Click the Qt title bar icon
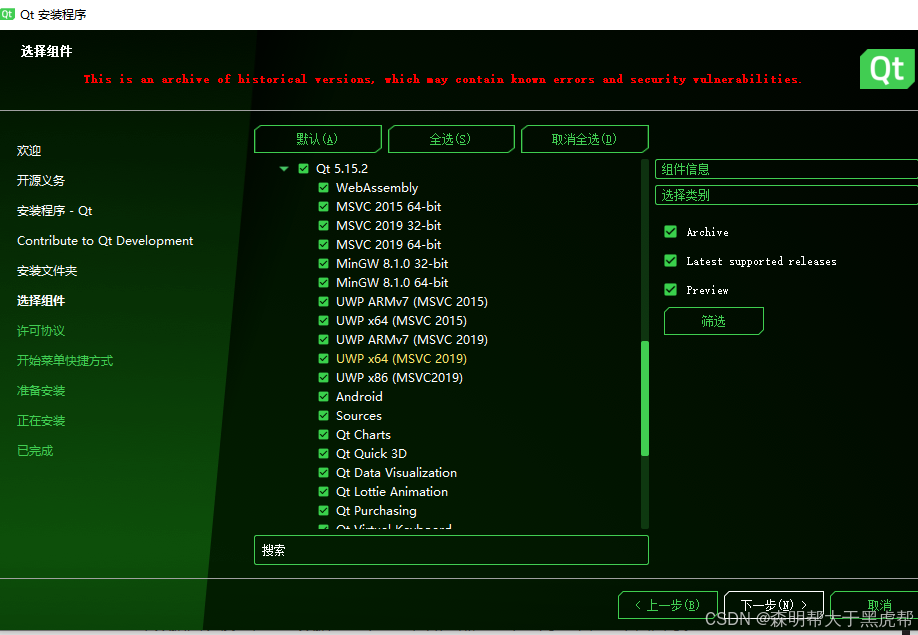Image resolution: width=918 pixels, height=635 pixels. click(x=8, y=14)
